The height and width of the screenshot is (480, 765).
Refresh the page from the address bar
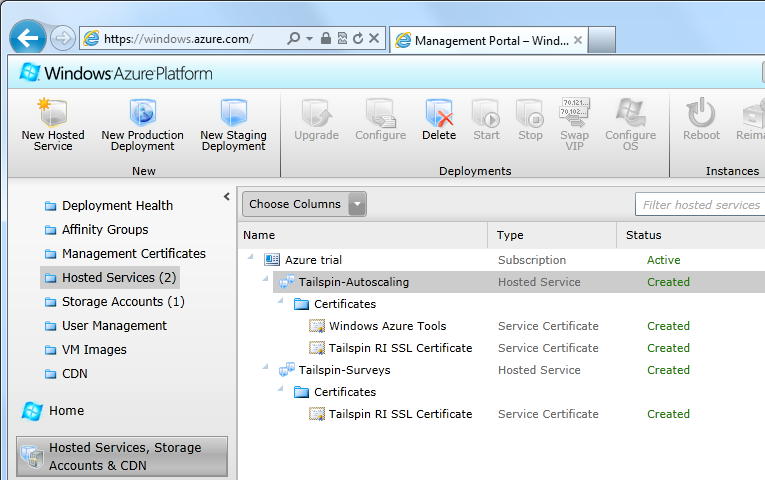point(358,38)
